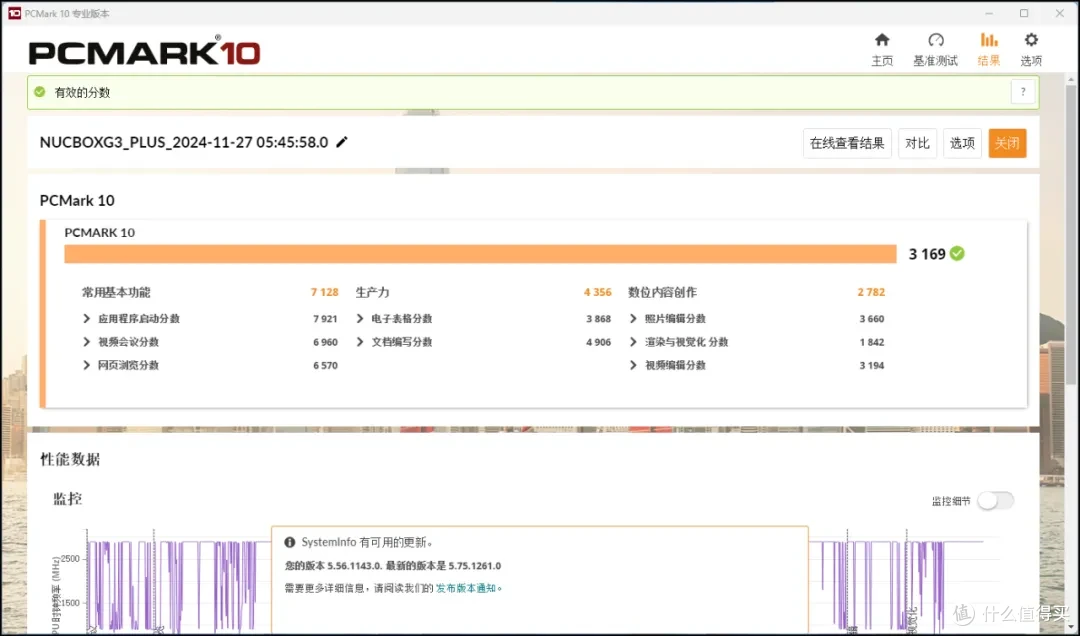Open 在线查看结果 button
This screenshot has height=636, width=1080.
coord(847,143)
